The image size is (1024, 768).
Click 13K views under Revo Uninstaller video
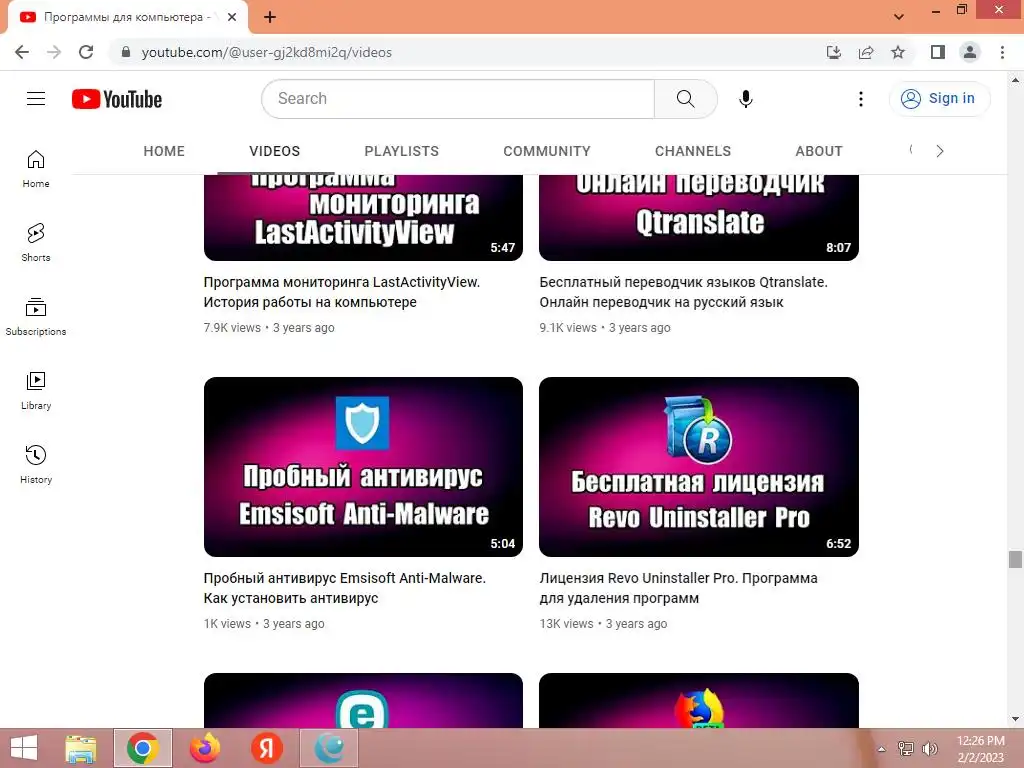coord(566,624)
